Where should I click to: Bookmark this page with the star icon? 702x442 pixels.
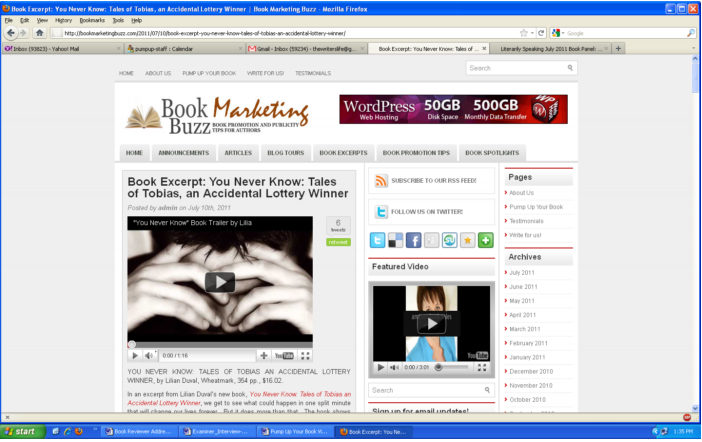pos(523,33)
